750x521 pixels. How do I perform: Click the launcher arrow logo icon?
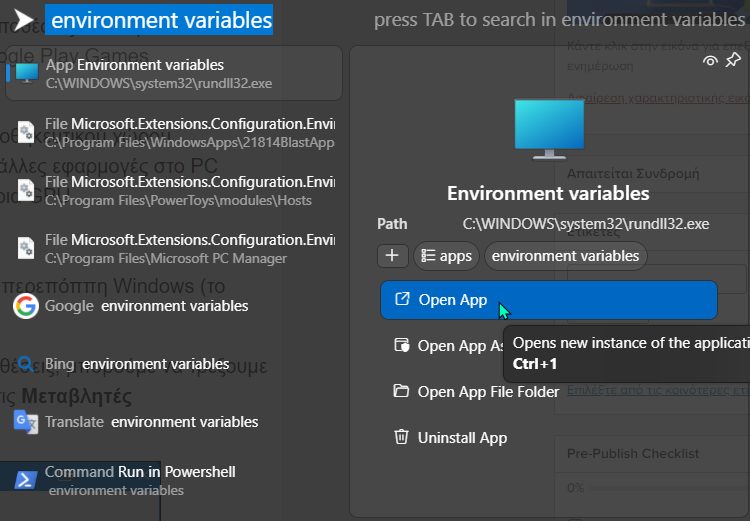[23, 20]
